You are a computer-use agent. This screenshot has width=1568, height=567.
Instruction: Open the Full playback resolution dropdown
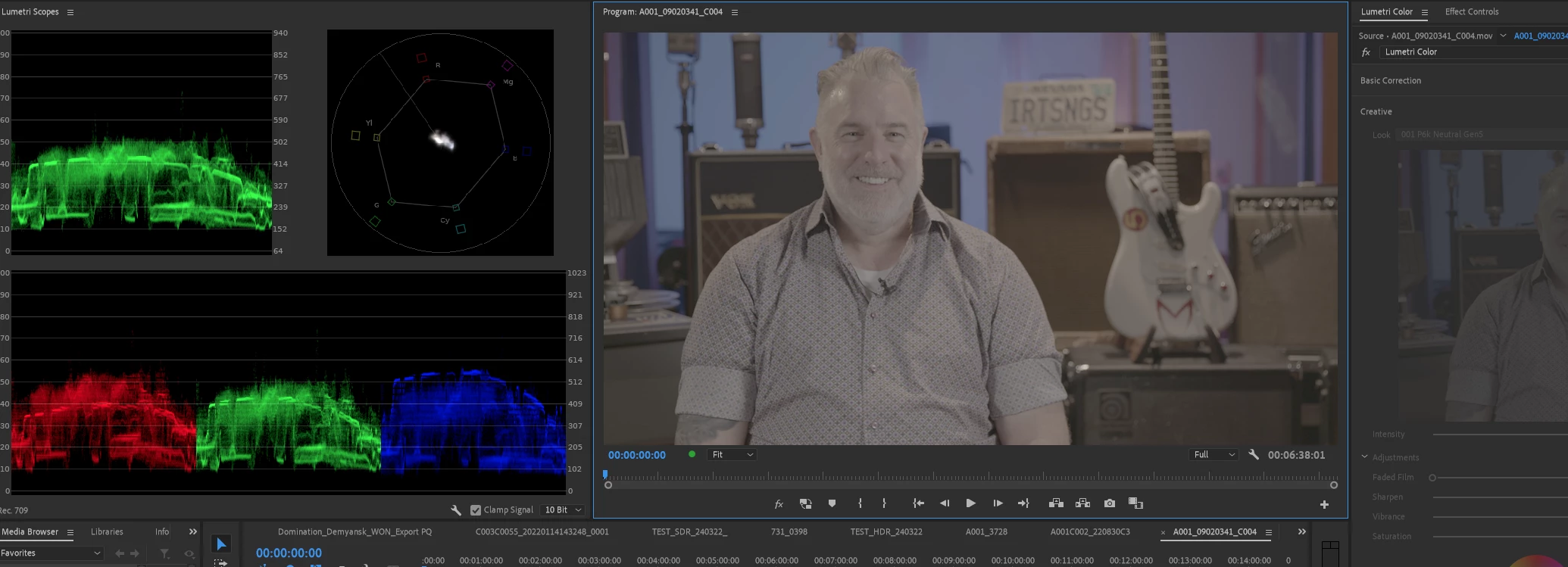tap(1214, 455)
